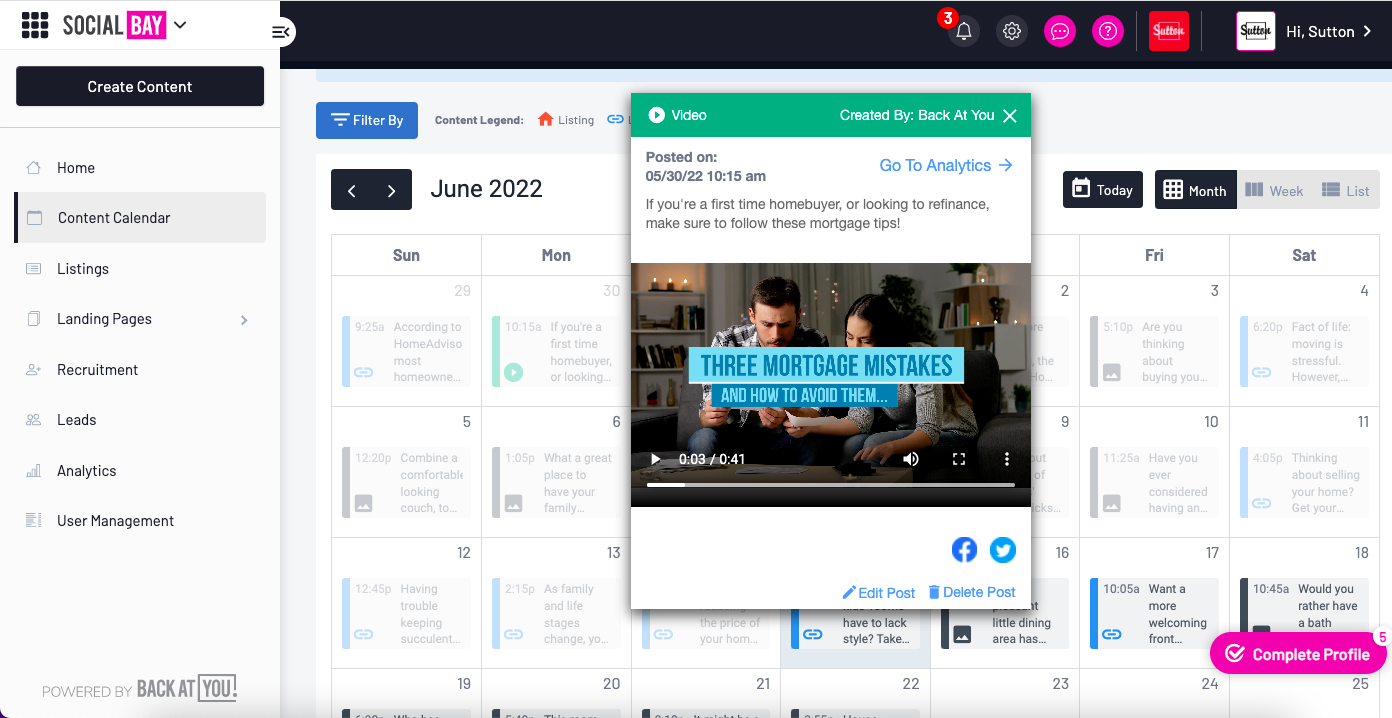Click the Video play icon in popup header
The image size is (1392, 718).
pos(657,115)
